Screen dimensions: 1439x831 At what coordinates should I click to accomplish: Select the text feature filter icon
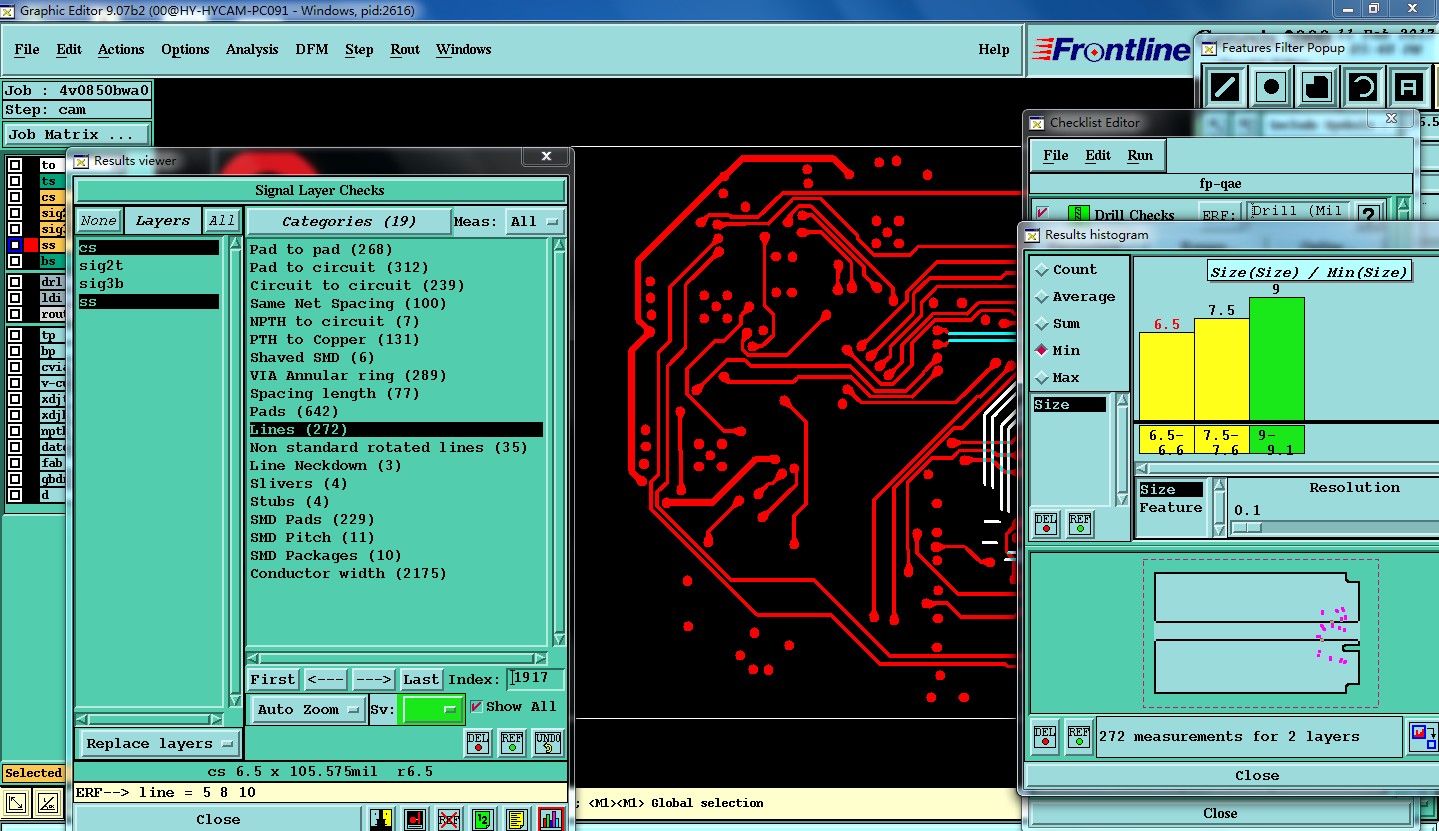[x=1409, y=87]
